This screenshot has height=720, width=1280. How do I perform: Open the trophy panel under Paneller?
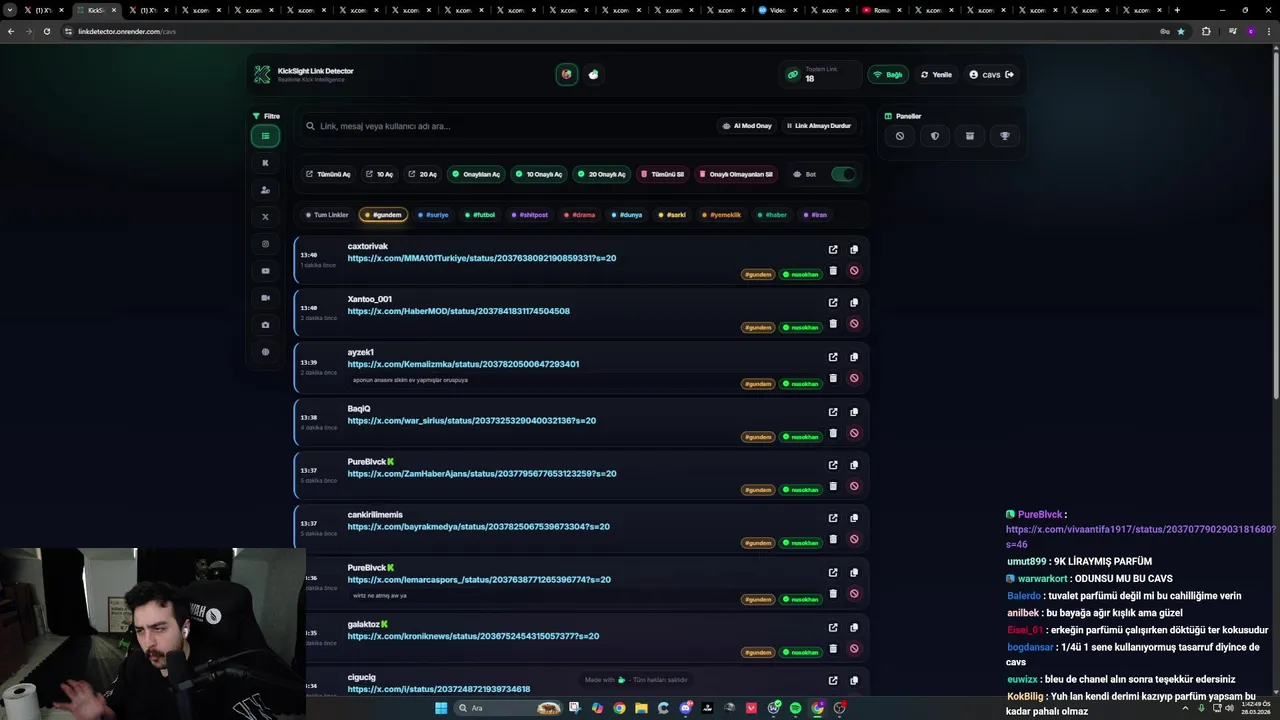(x=1005, y=136)
